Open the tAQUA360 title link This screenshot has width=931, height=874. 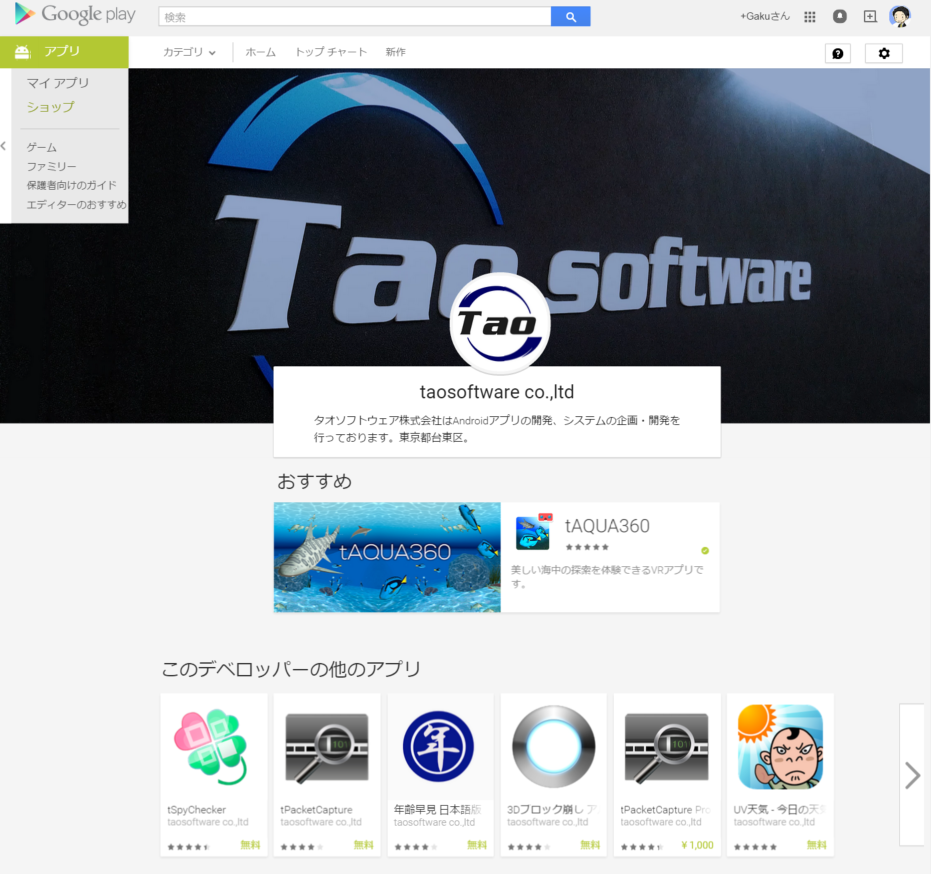pyautogui.click(x=607, y=525)
